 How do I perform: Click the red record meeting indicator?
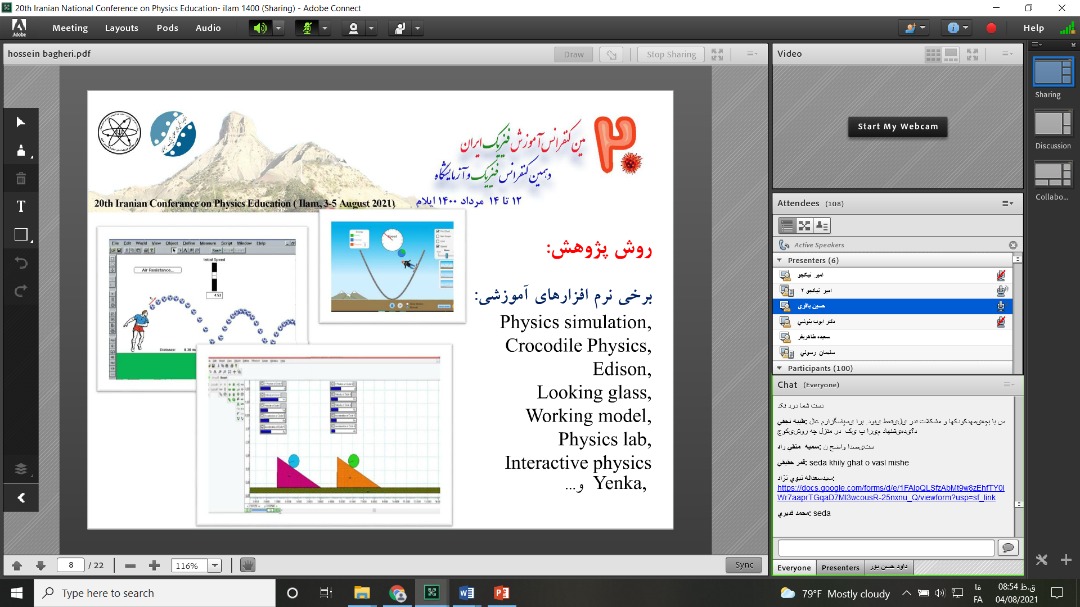(x=991, y=28)
